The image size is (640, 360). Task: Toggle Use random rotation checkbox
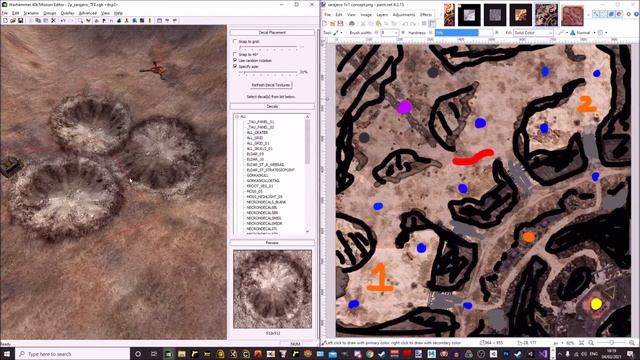pos(235,60)
